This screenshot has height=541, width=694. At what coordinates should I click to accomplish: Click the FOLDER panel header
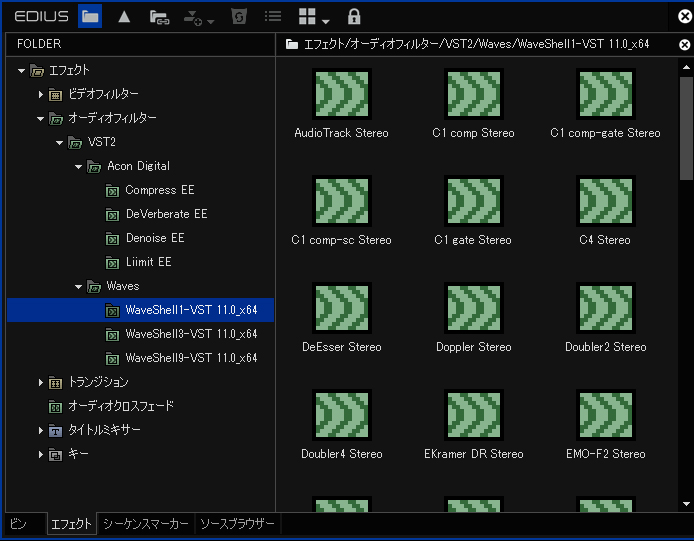coord(140,44)
